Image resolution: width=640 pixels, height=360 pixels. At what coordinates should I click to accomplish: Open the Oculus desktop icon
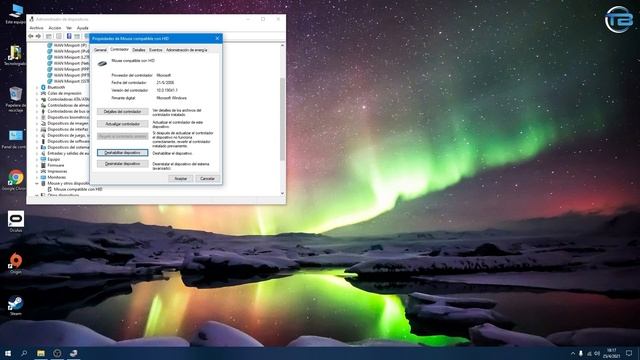16,219
